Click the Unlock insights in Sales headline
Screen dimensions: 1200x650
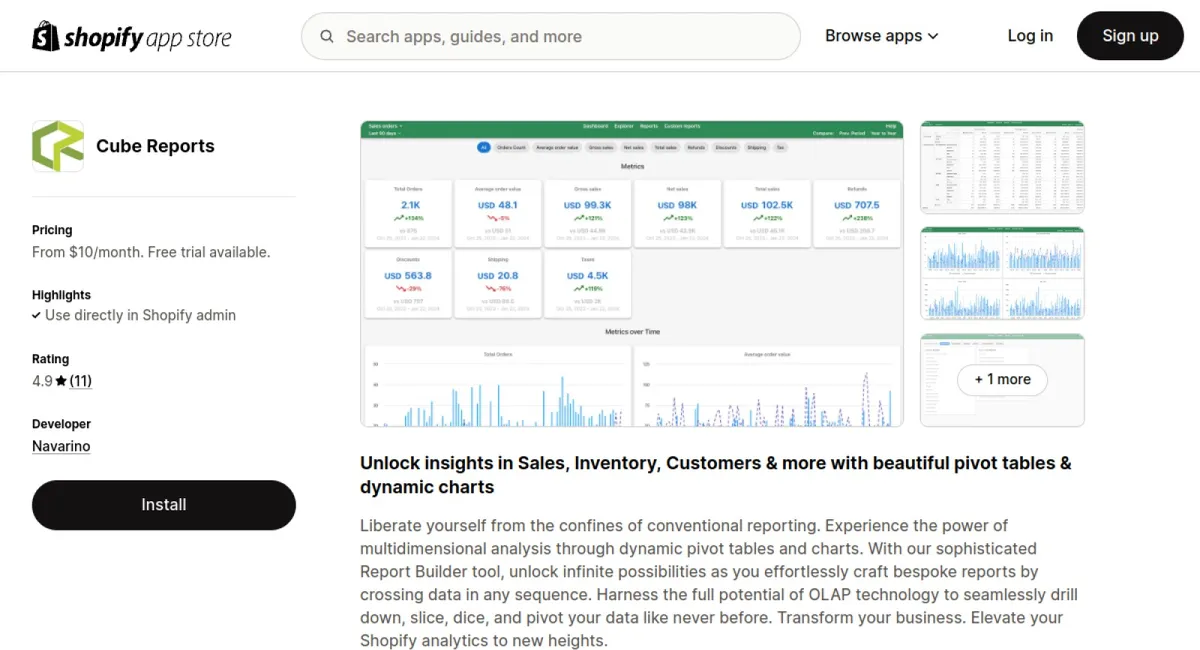[716, 475]
